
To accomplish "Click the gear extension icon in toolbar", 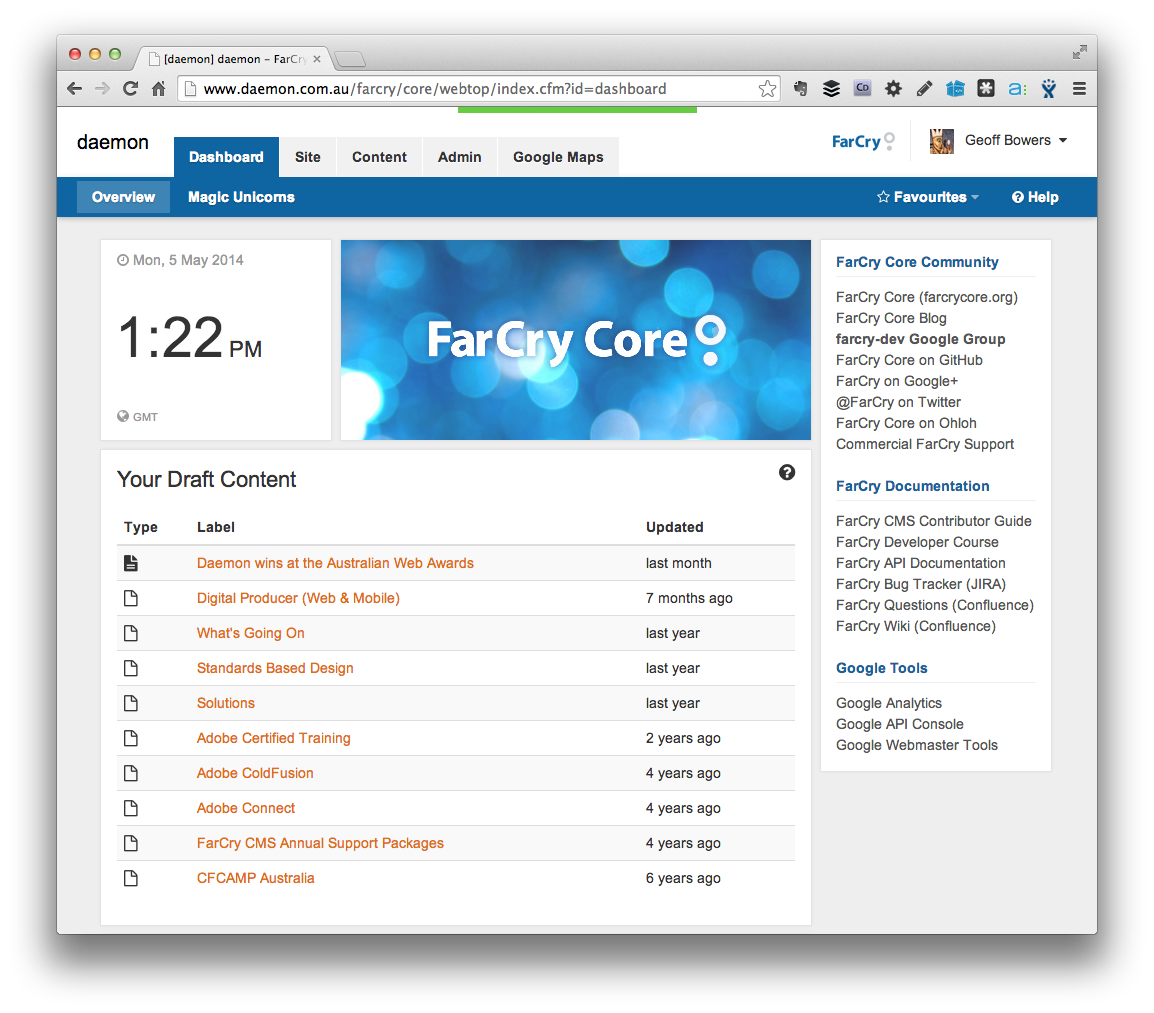I will pos(893,89).
